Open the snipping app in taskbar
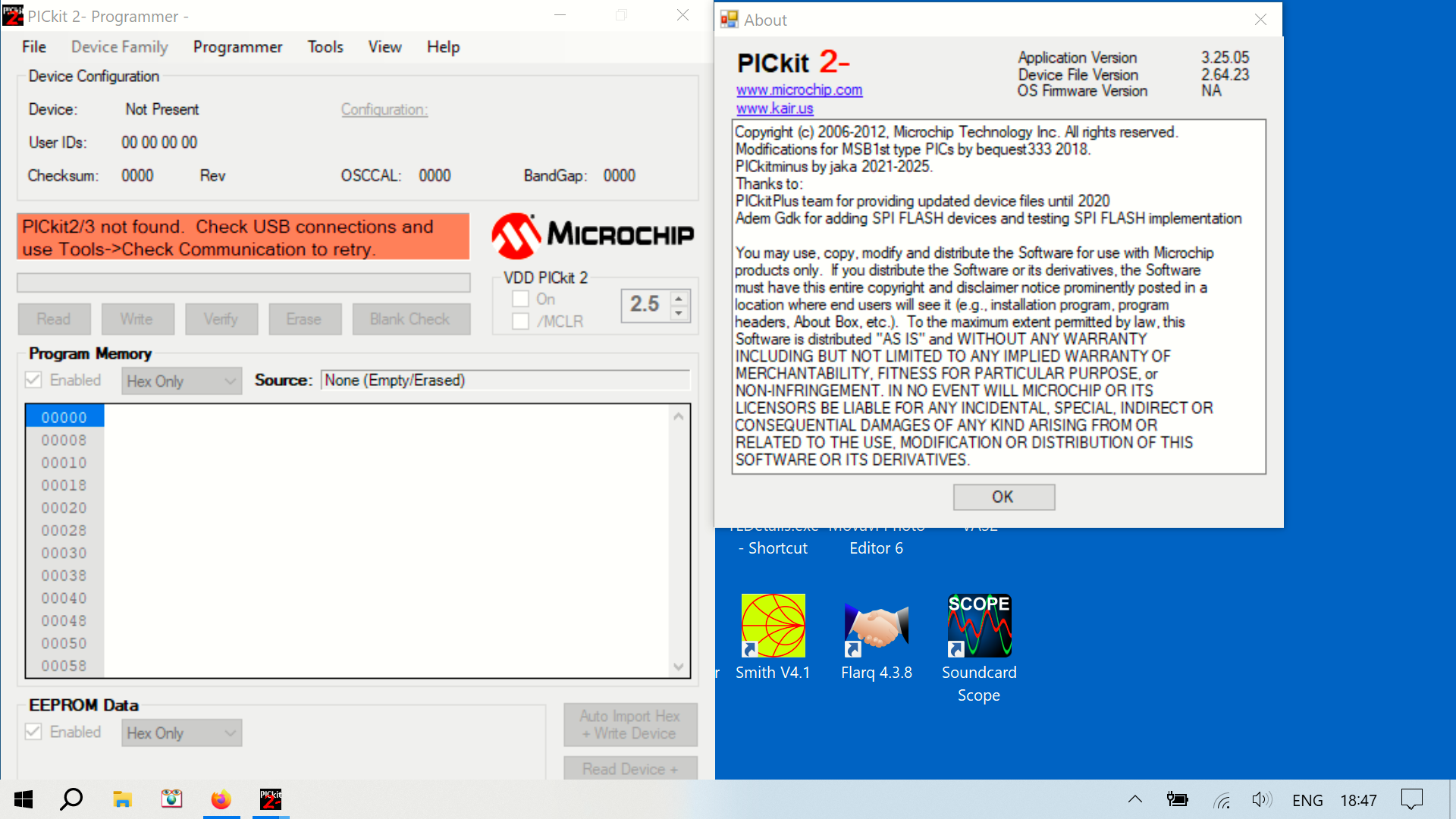This screenshot has width=1456, height=819. coord(171,799)
